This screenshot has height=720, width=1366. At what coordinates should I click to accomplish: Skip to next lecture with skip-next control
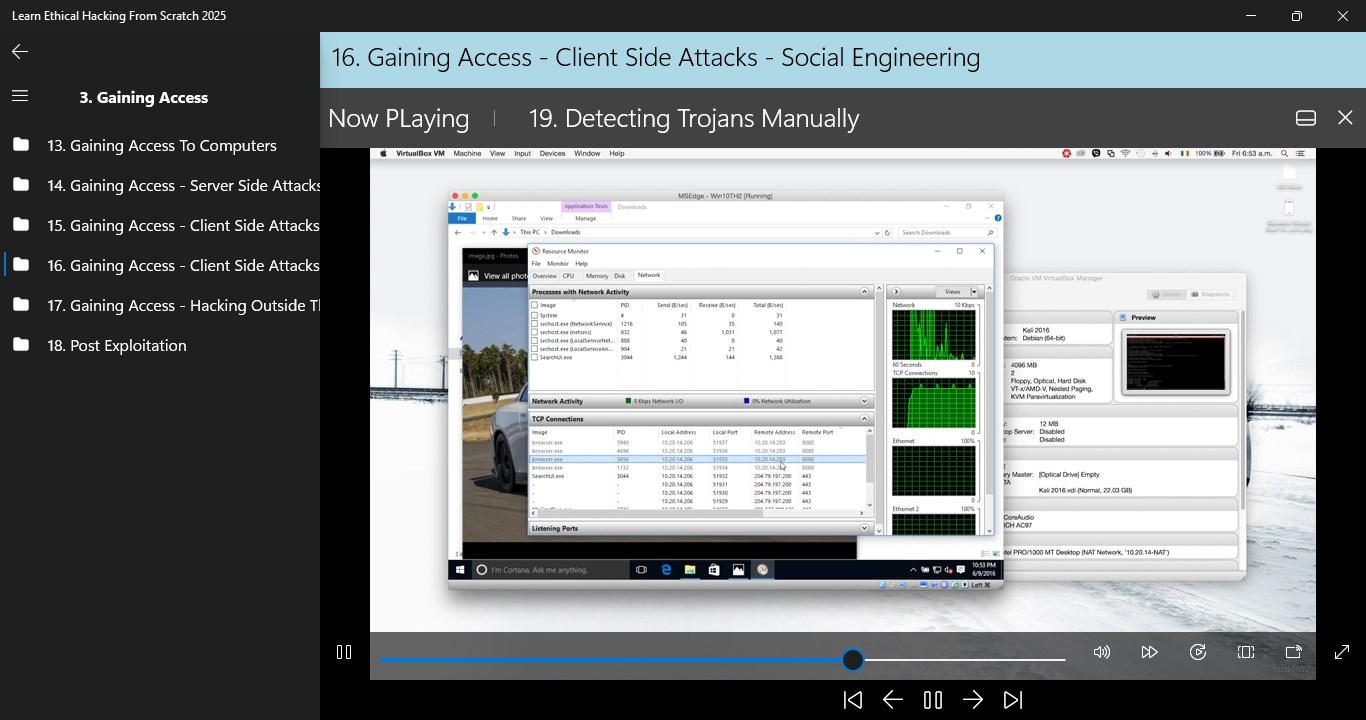click(x=1013, y=699)
